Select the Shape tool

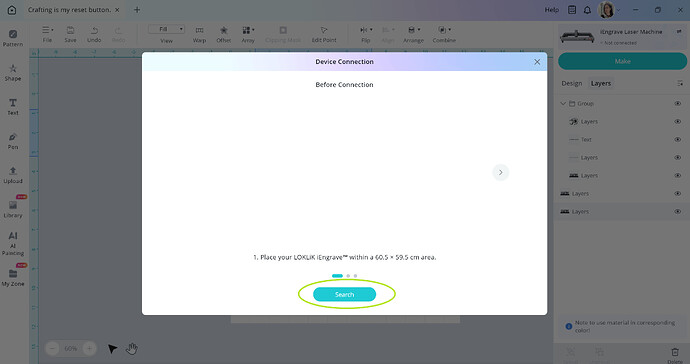point(13,73)
